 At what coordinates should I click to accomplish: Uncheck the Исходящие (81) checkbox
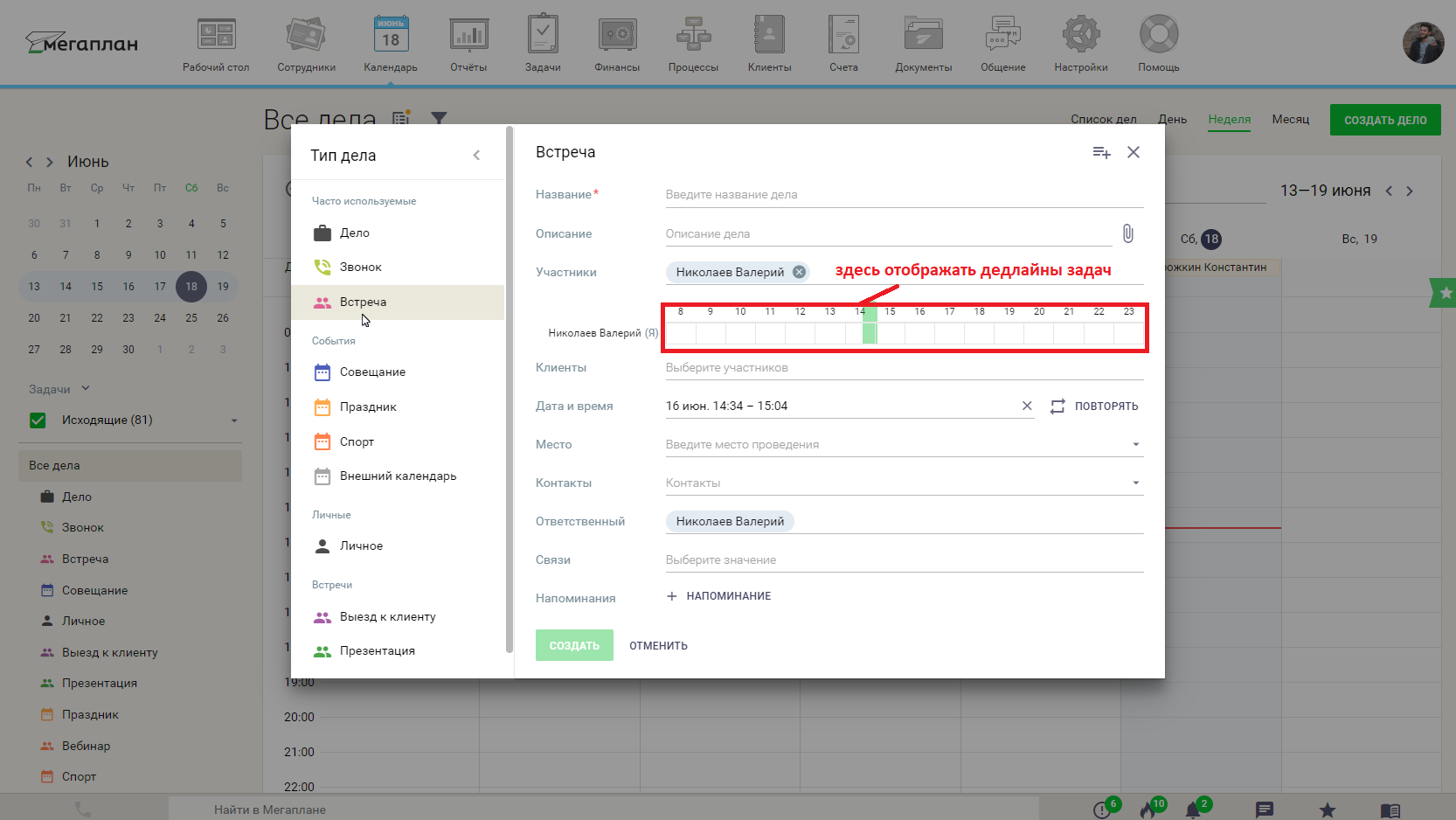(x=38, y=420)
